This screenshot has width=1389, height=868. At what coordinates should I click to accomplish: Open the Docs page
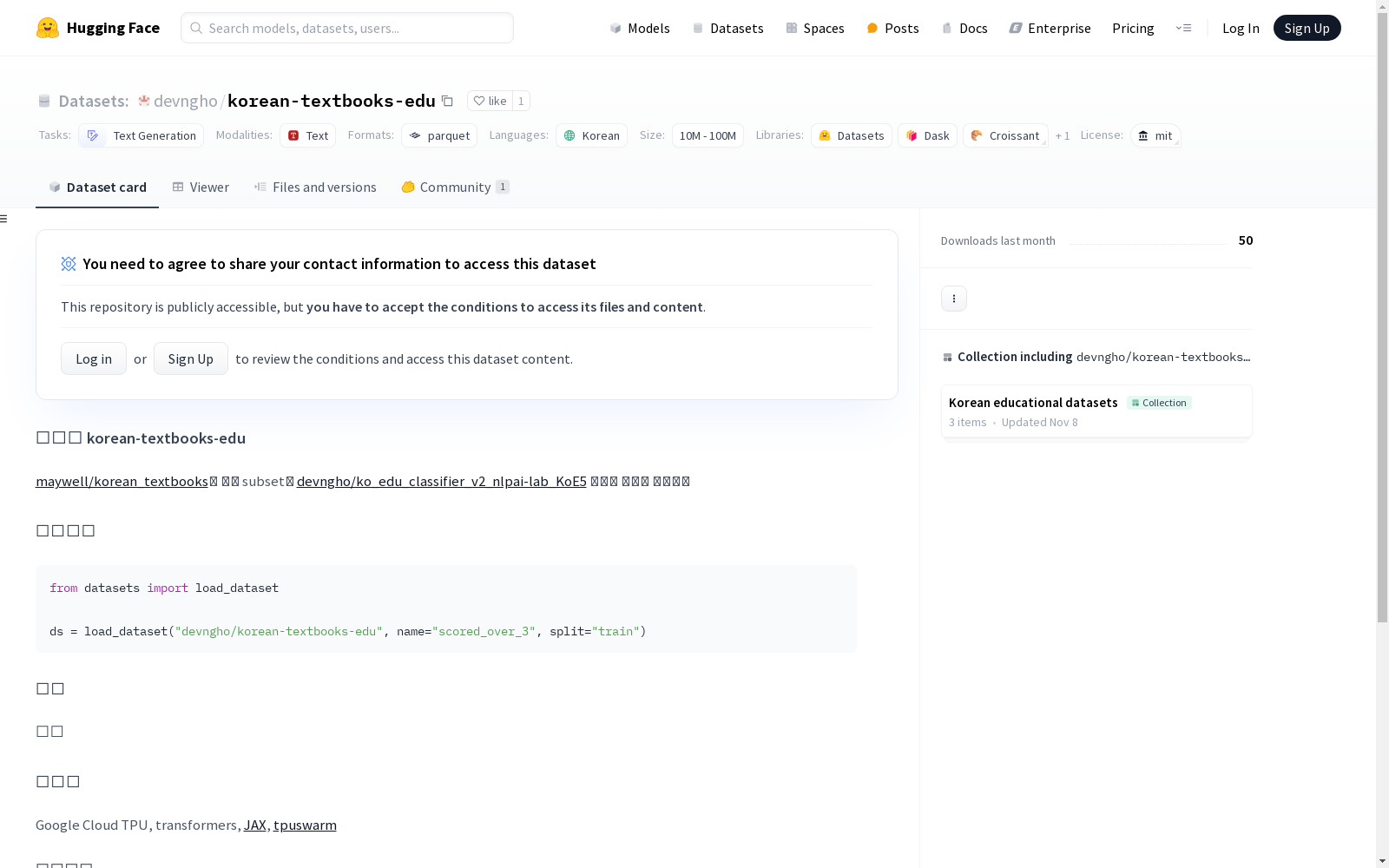click(964, 28)
